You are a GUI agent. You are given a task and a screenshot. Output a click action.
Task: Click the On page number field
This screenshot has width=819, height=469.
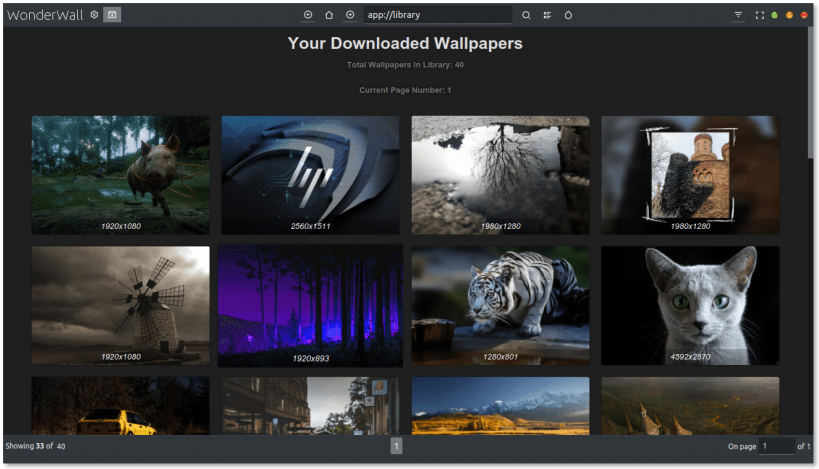point(776,446)
